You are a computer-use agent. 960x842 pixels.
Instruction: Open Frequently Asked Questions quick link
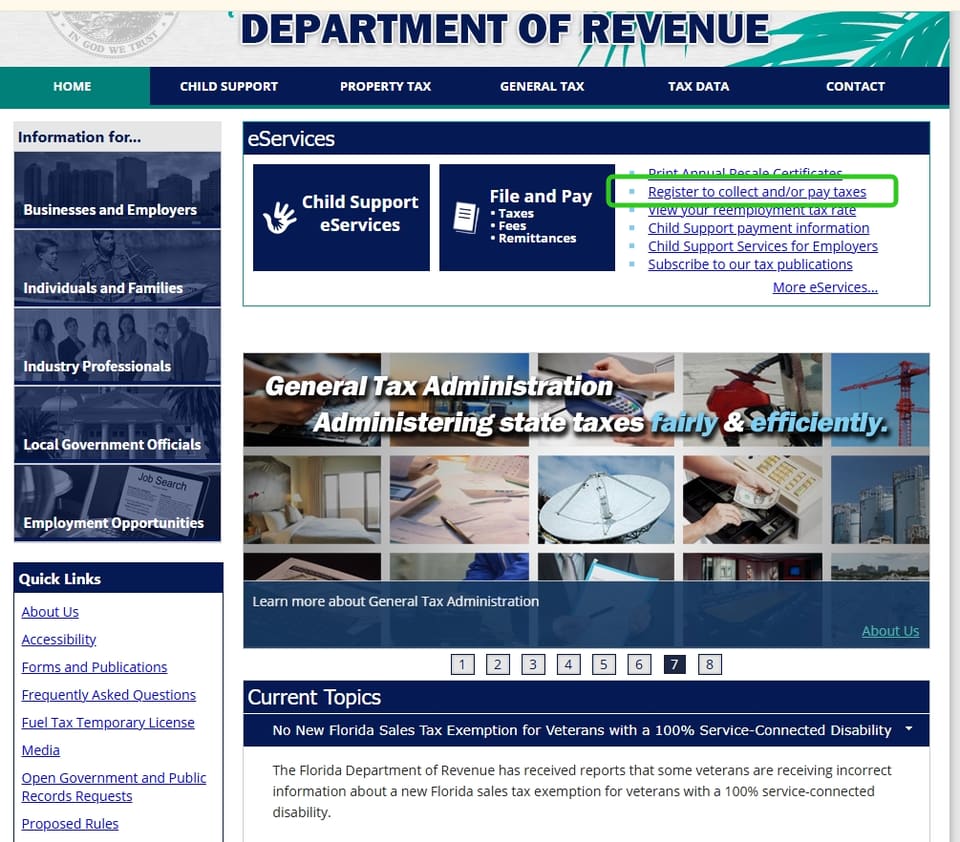pos(108,695)
